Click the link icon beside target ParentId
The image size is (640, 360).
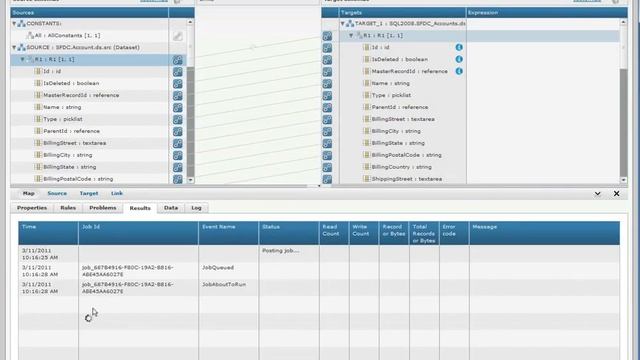click(x=327, y=108)
